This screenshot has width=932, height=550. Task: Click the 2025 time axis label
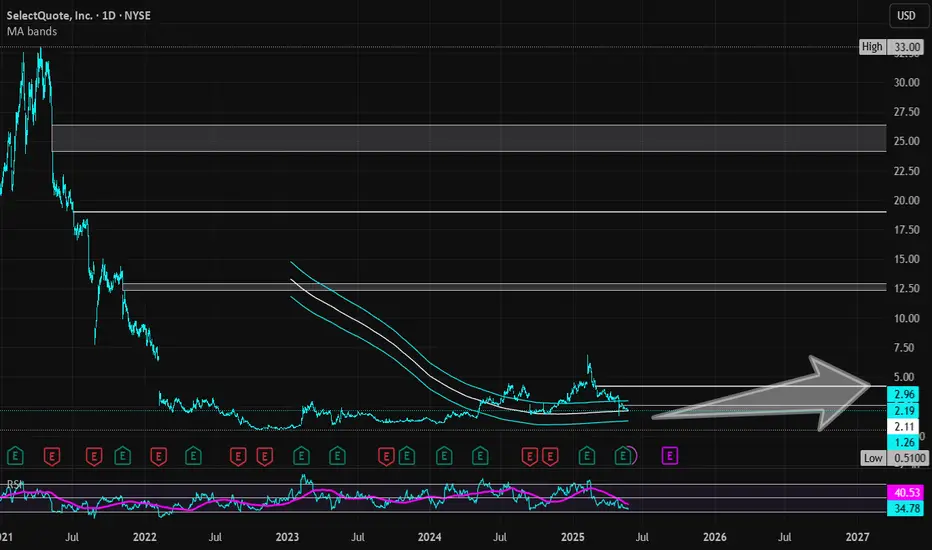[572, 537]
